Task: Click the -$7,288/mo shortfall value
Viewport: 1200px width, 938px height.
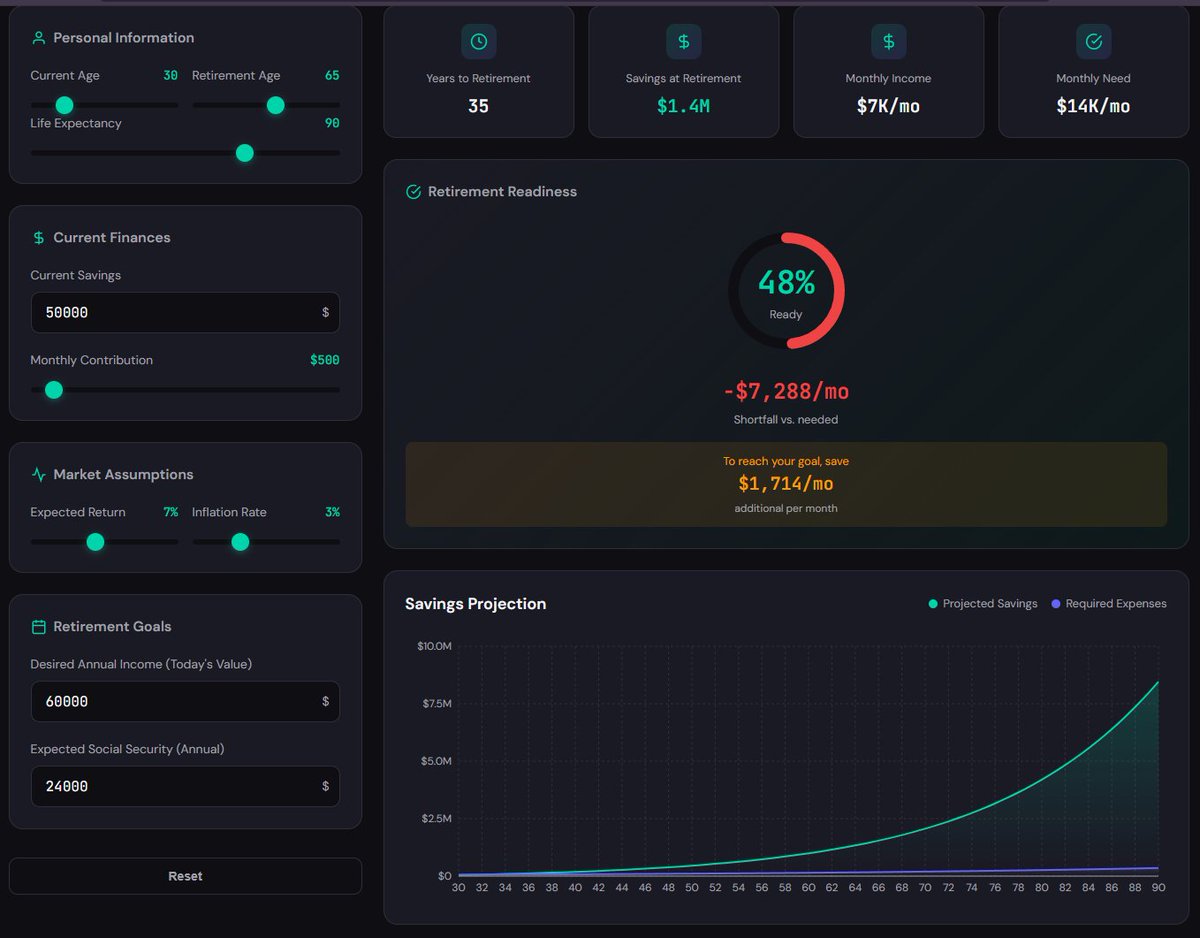Action: pyautogui.click(x=786, y=391)
